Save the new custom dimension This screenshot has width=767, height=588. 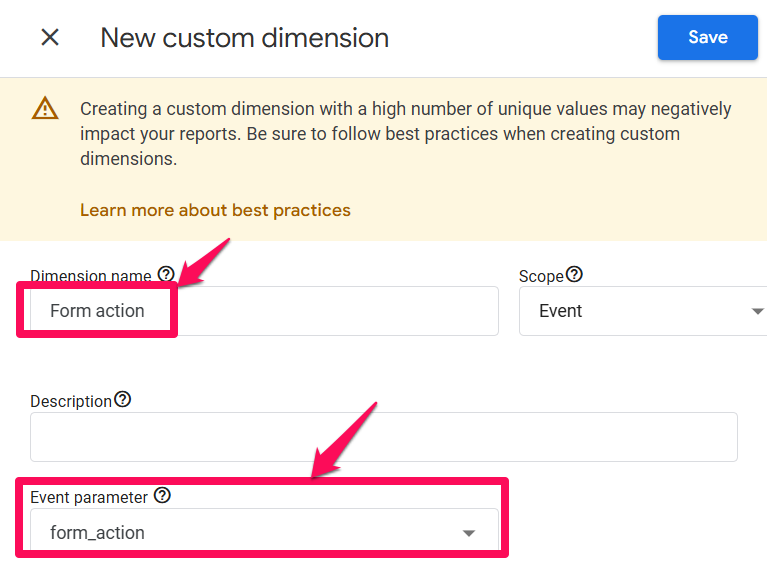(707, 37)
